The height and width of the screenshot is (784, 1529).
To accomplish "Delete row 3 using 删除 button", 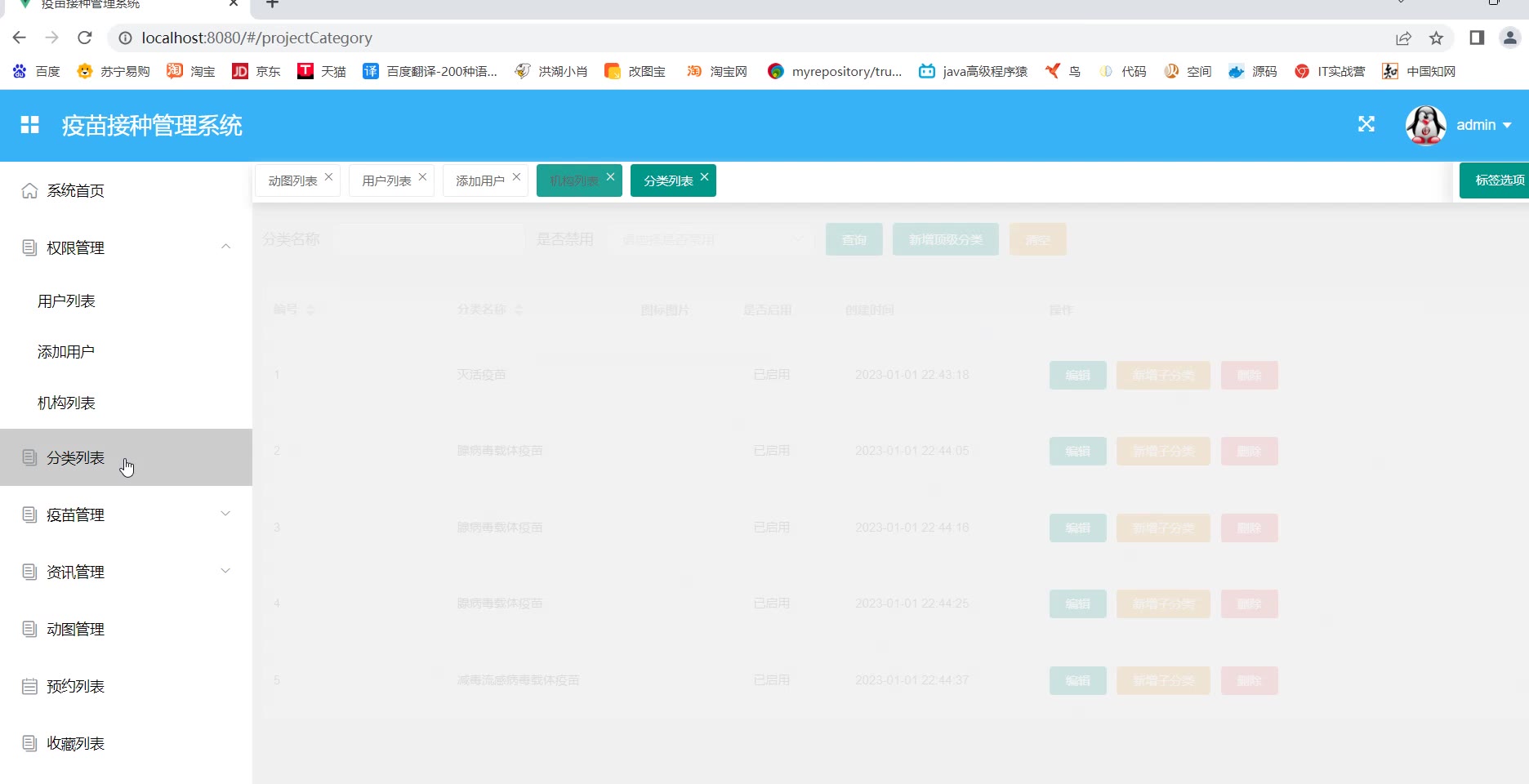I will pyautogui.click(x=1250, y=528).
